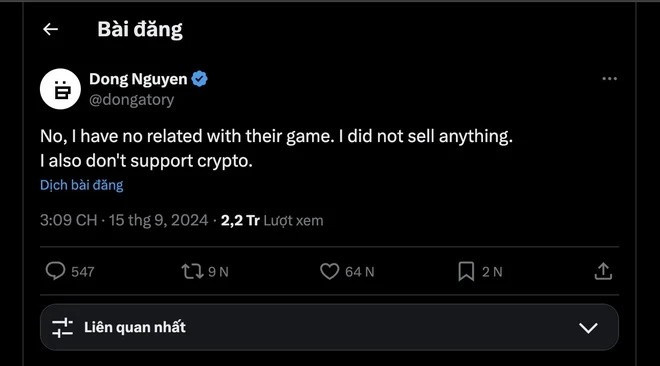Click the Dong Nguyen display name
Image resolution: width=660 pixels, height=366 pixels.
pos(138,79)
